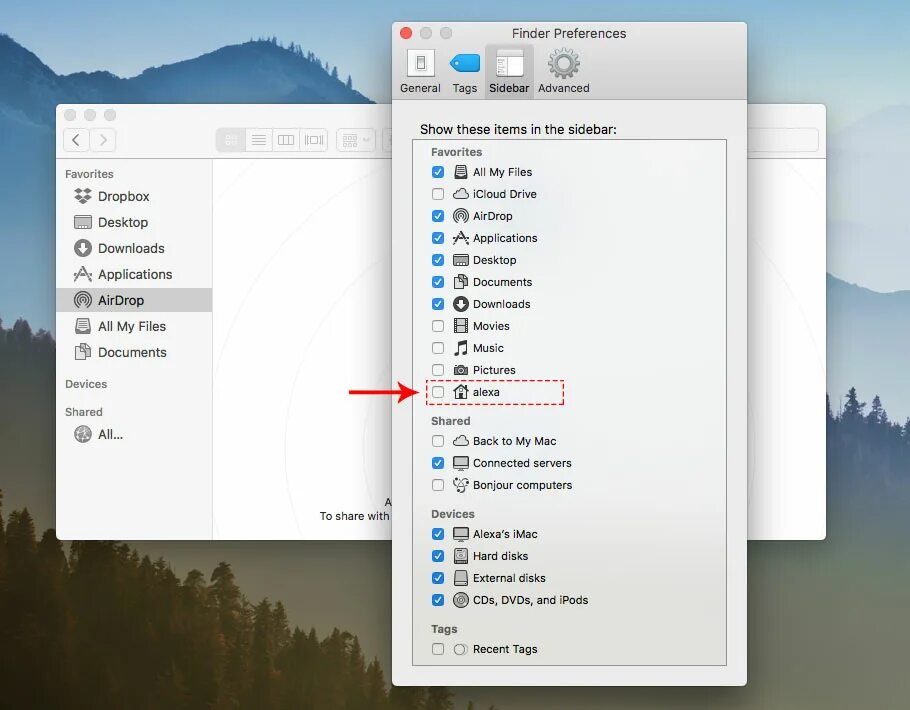This screenshot has height=710, width=910.
Task: Click the Connected servers monitor icon
Action: 461,463
